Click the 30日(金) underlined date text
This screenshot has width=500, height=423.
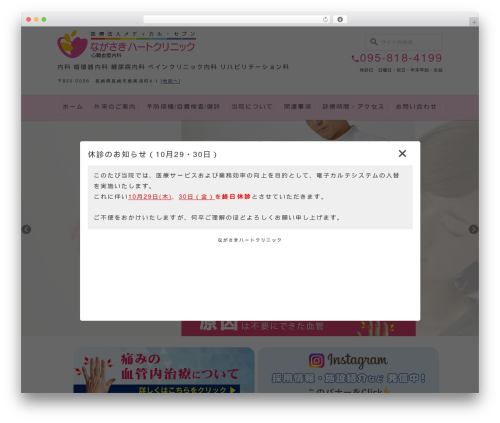point(196,197)
